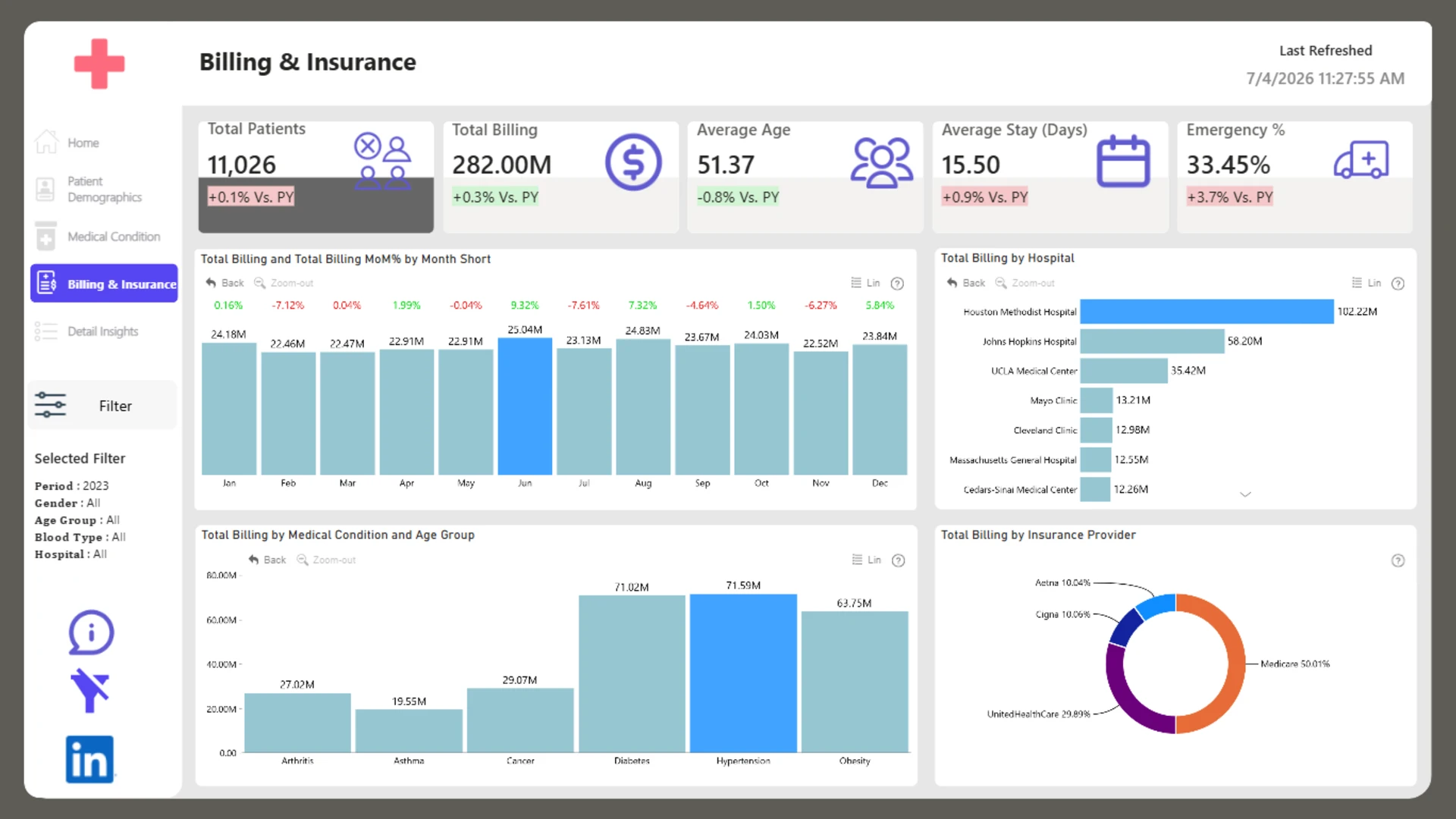Open help for hospital billing chart

1398,284
